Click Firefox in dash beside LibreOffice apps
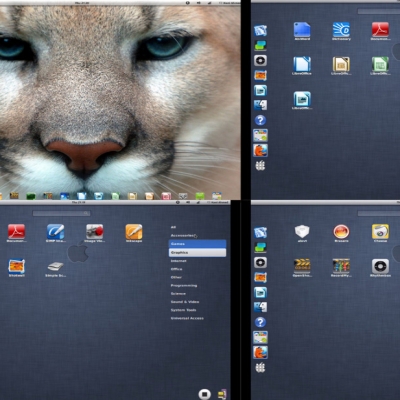 click(x=260, y=151)
